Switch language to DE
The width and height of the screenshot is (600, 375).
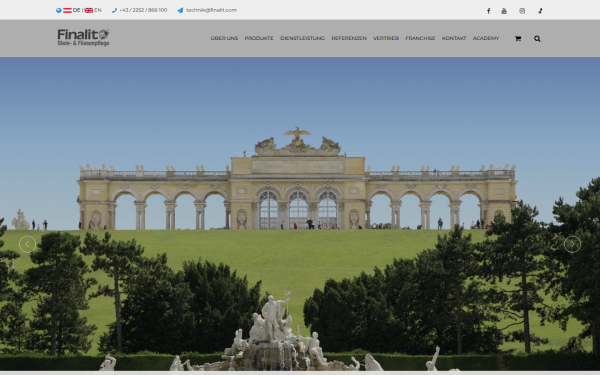(x=77, y=10)
